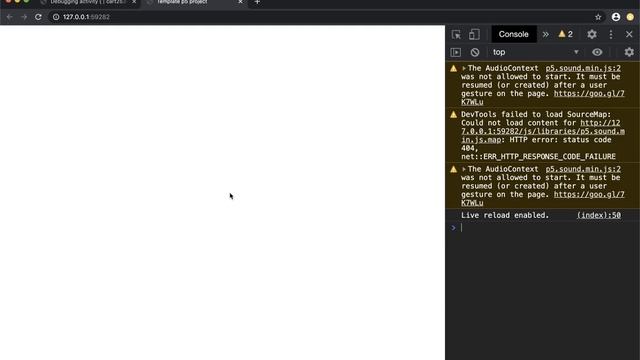Click the first AudioContext warning triangle icon

pyautogui.click(x=453, y=68)
